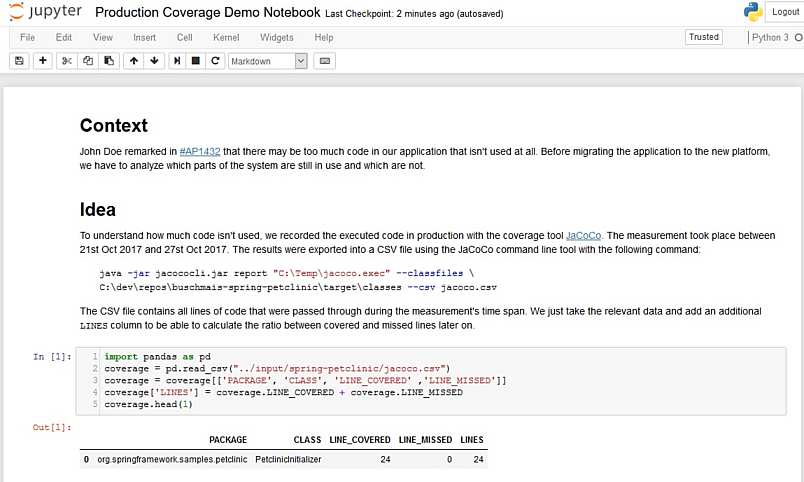The width and height of the screenshot is (804, 482).
Task: Copy selected cells icon
Action: coord(88,61)
